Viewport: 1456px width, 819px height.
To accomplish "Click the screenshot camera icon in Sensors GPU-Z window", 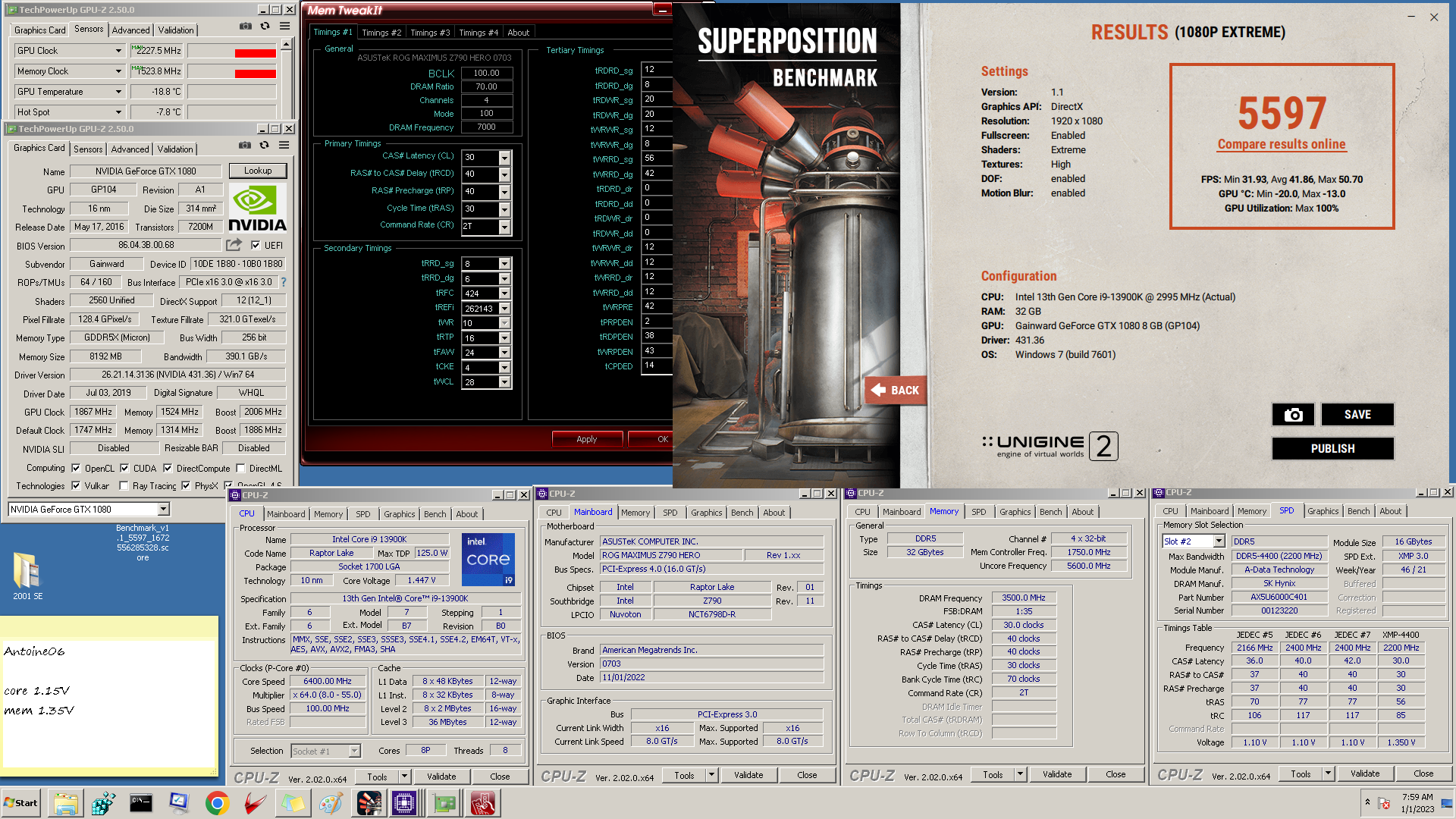I will 246,27.
